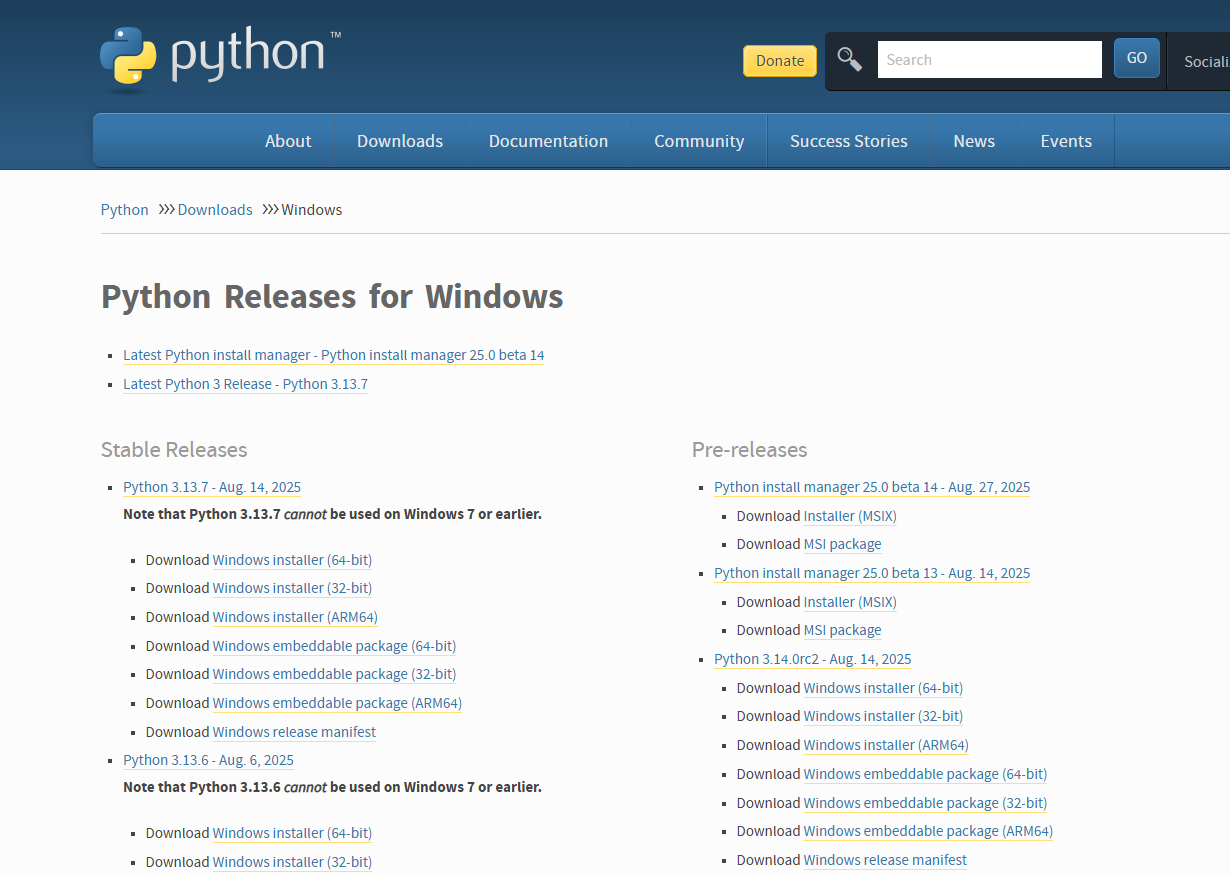Open Python install manager 25.0 beta 13 pre-release
The height and width of the screenshot is (876, 1230).
(872, 573)
